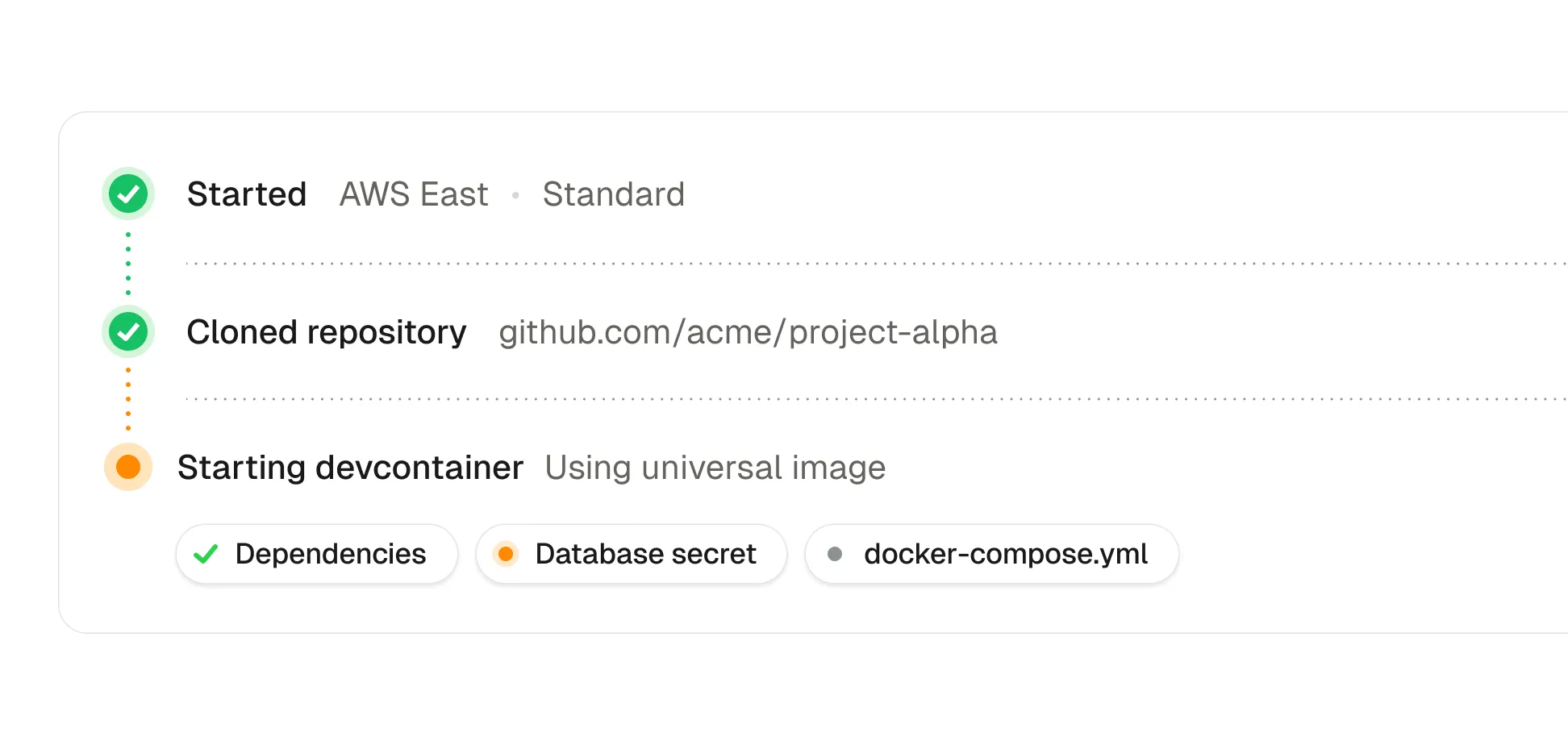Screen dimensions: 1568x745
Task: Click the orange dot in Database secret chip
Action: [x=506, y=554]
